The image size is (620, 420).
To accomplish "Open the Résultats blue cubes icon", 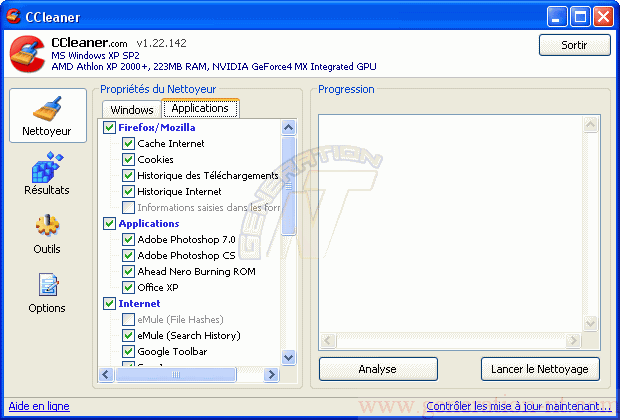I will coord(47,166).
